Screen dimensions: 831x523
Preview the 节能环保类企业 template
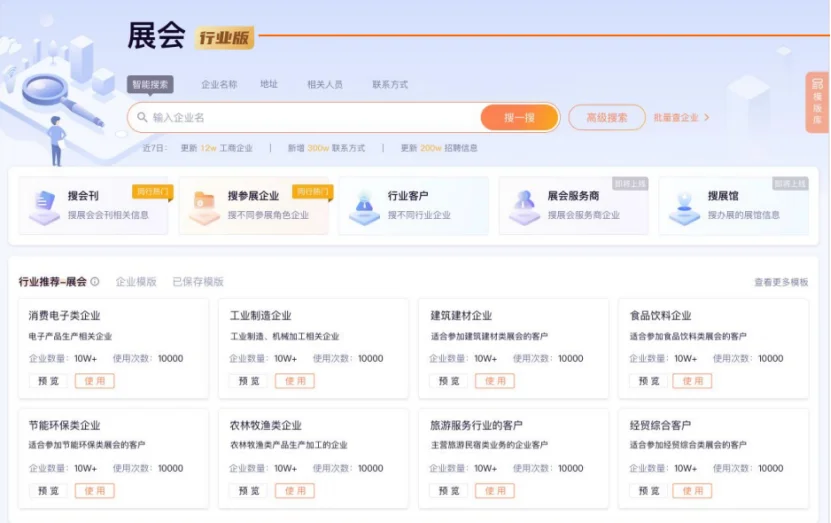coord(48,491)
